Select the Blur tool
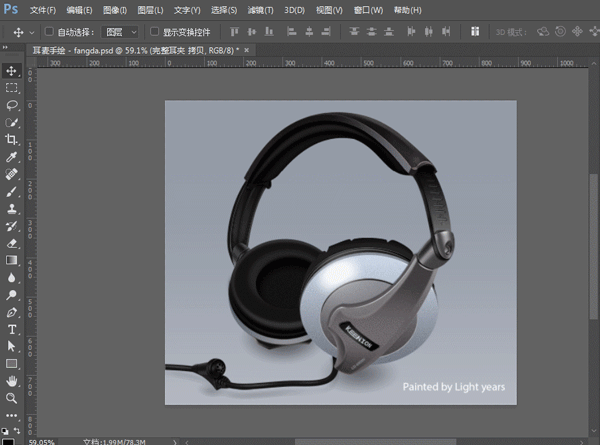This screenshot has height=445, width=600. pos(11,278)
